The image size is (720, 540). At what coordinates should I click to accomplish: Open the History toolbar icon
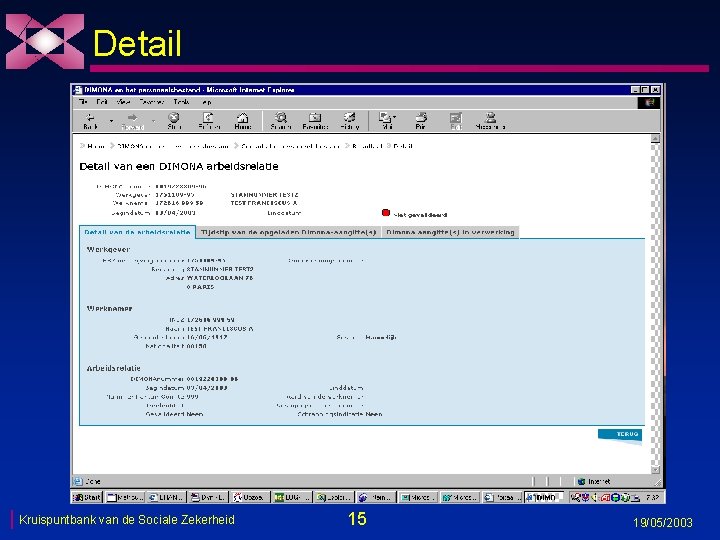(x=349, y=121)
